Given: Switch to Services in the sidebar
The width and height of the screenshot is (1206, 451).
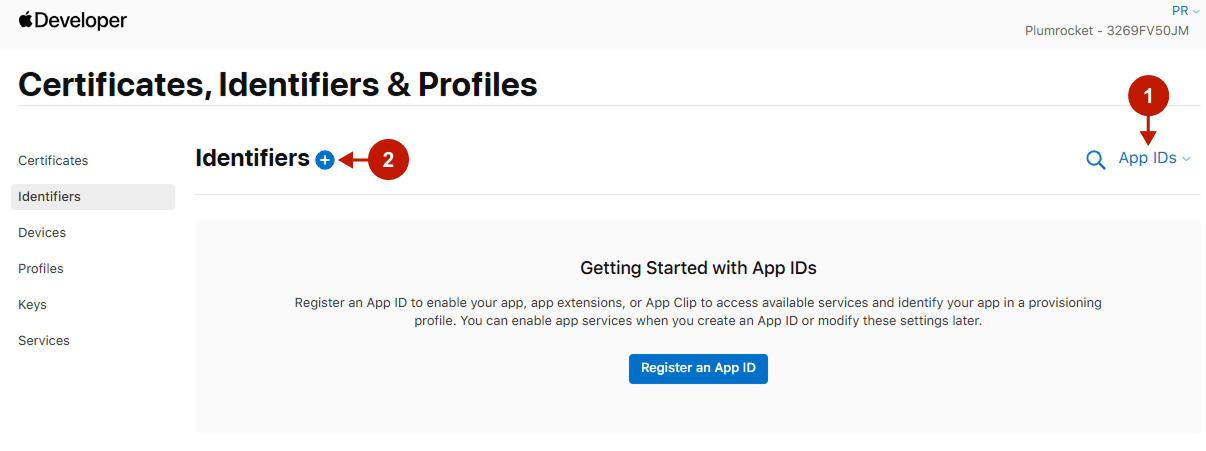Looking at the screenshot, I should click(x=44, y=341).
